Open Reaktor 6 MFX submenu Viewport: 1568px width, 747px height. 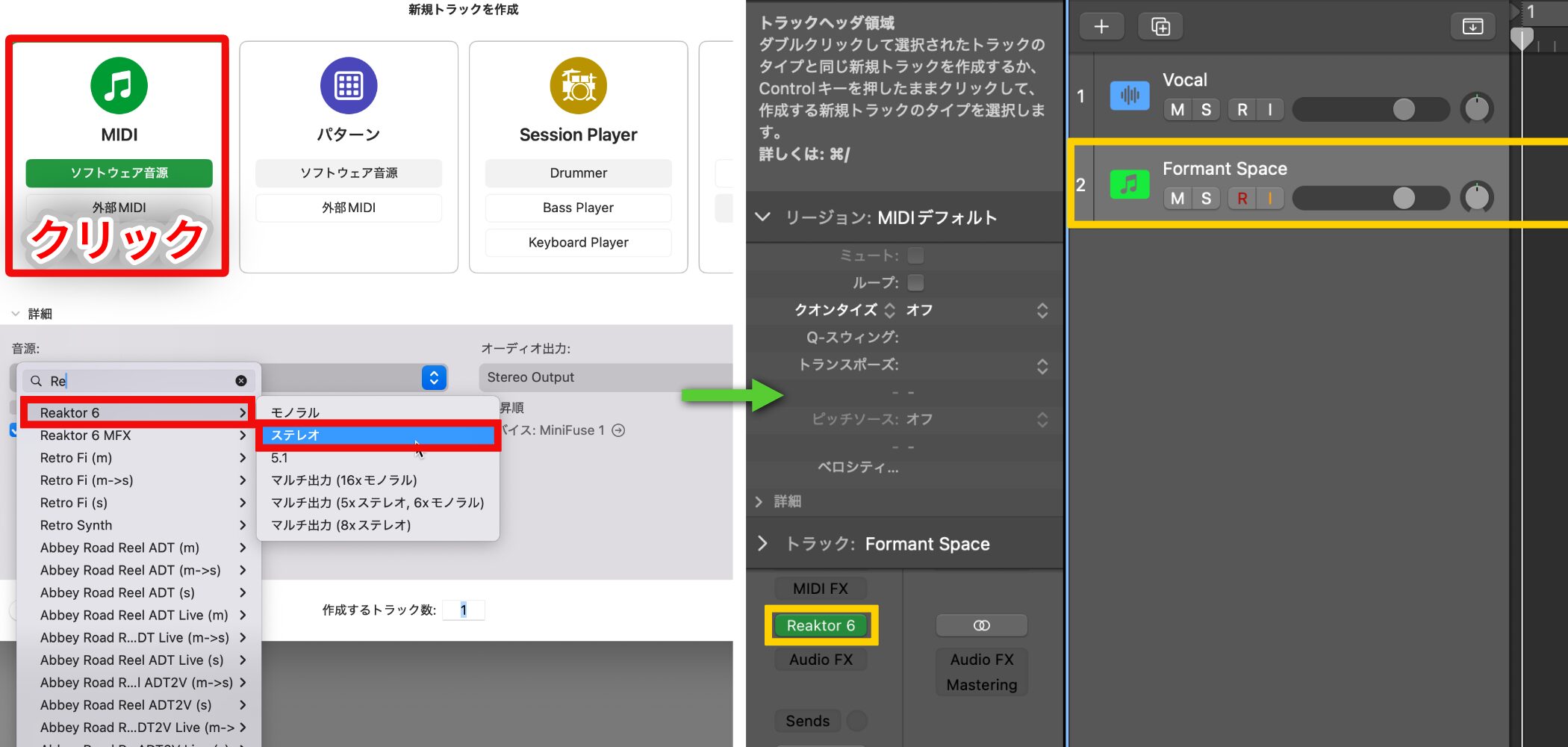[139, 436]
